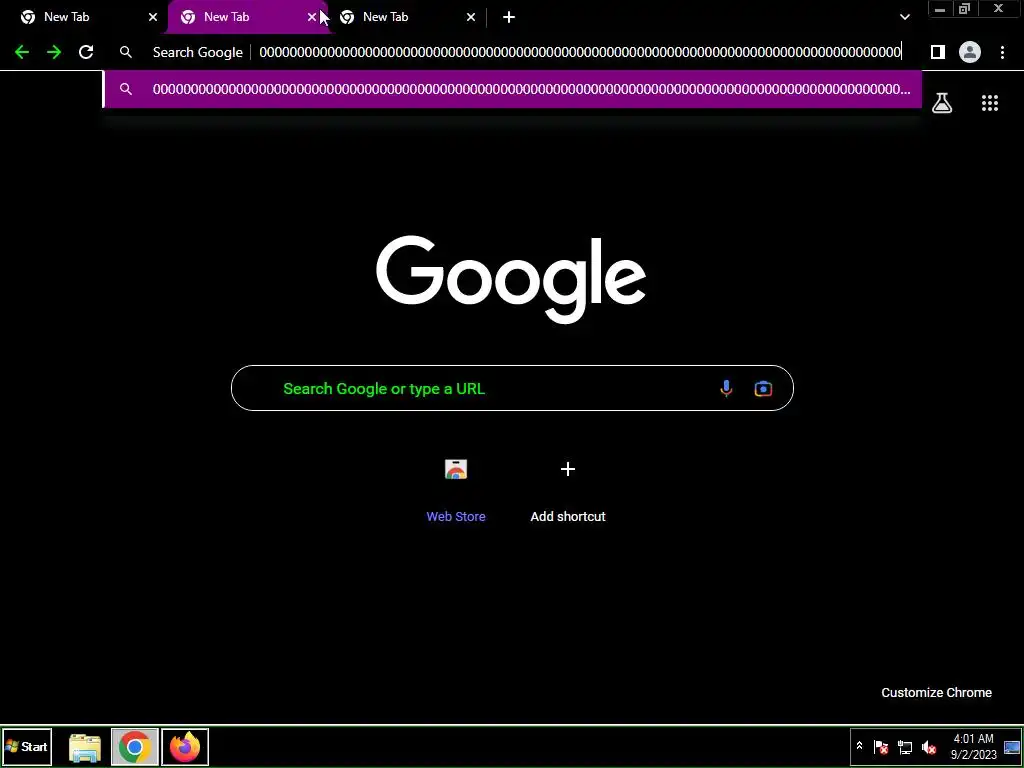
Task: Click the Add shortcut plus icon
Action: [x=568, y=469]
